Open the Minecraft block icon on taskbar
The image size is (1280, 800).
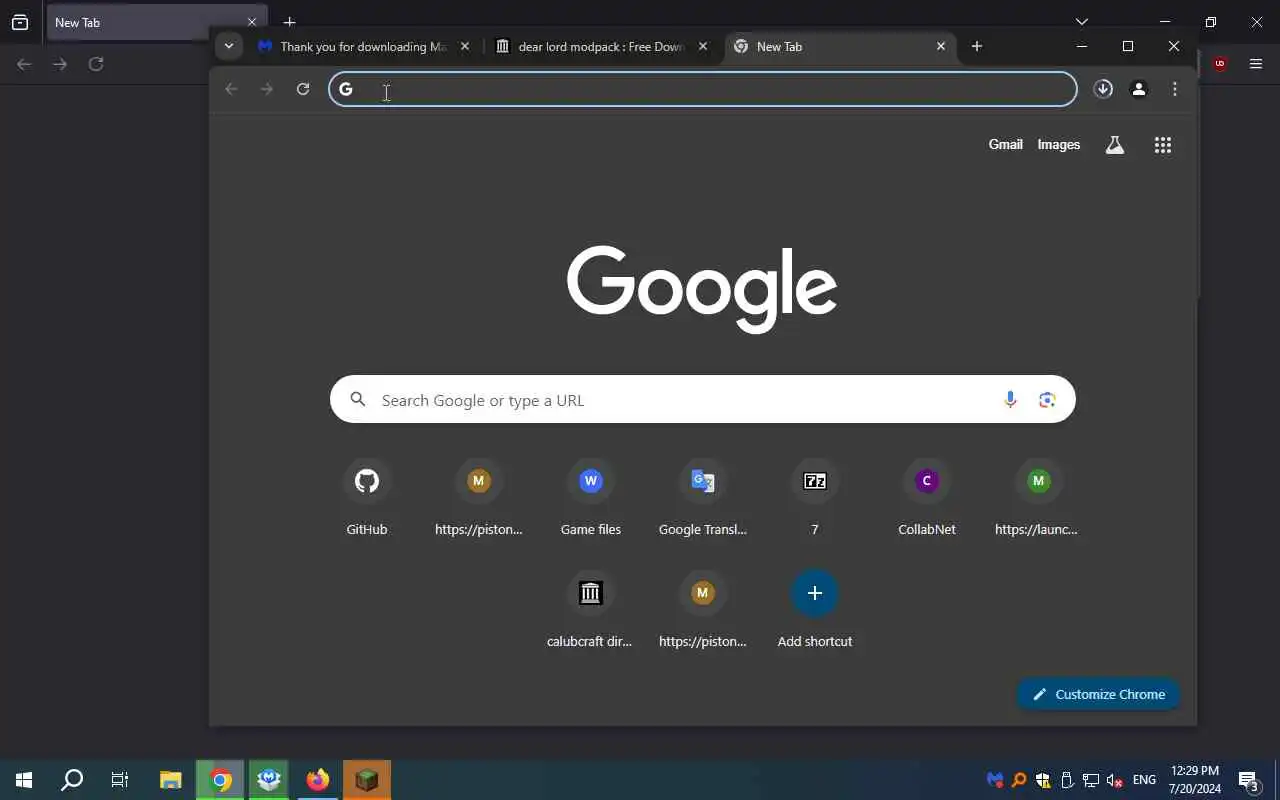367,780
